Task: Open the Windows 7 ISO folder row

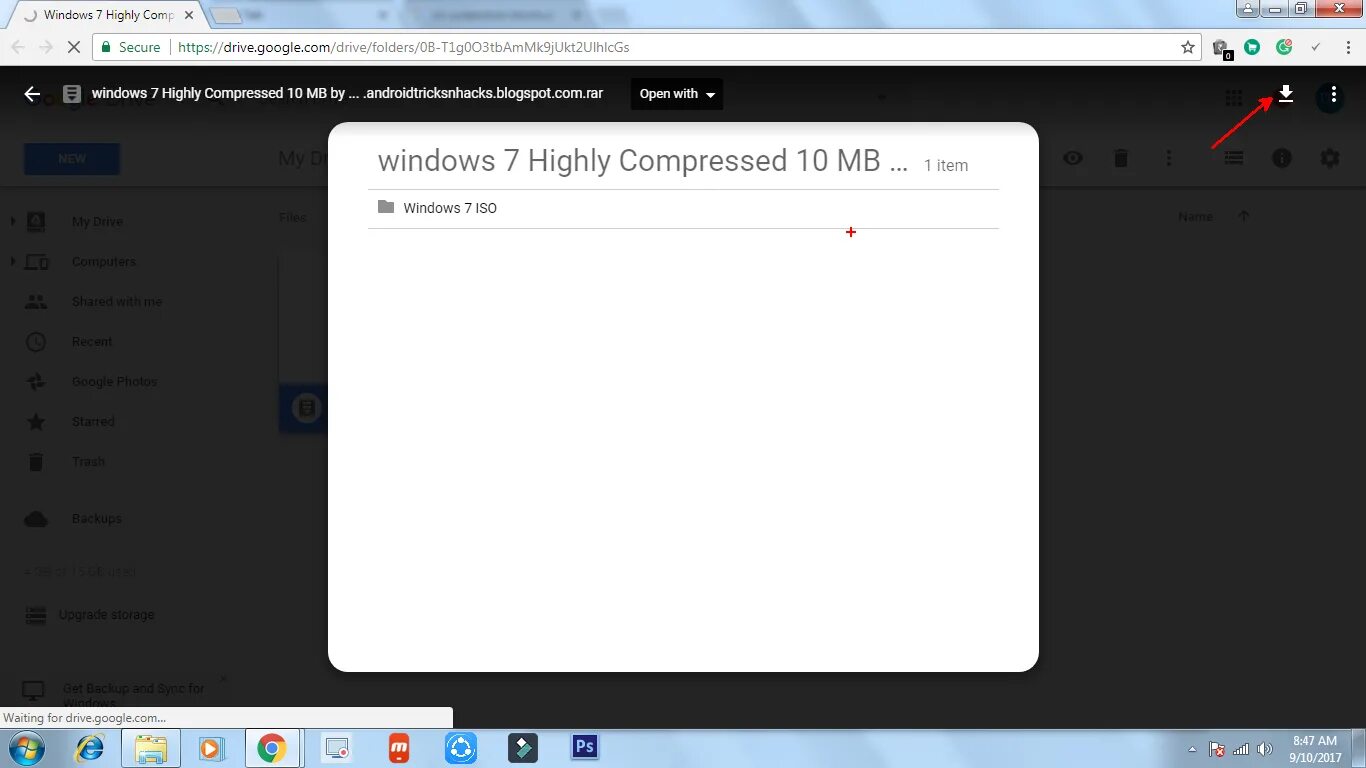Action: pyautogui.click(x=683, y=208)
